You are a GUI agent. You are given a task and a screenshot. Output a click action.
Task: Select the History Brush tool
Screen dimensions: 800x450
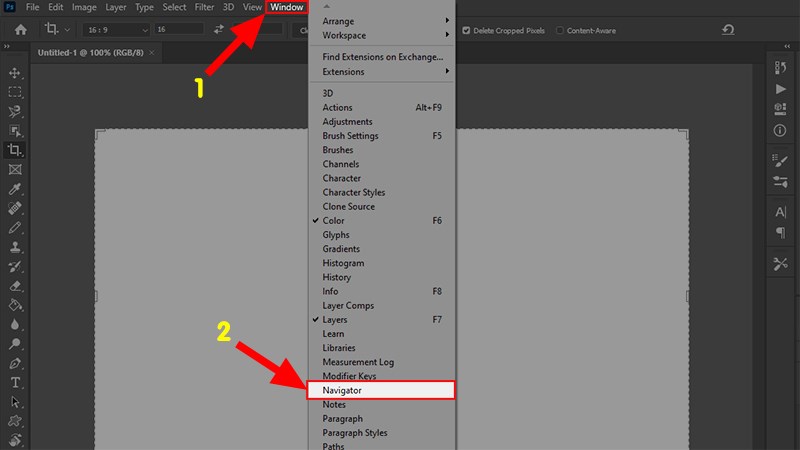coord(14,266)
